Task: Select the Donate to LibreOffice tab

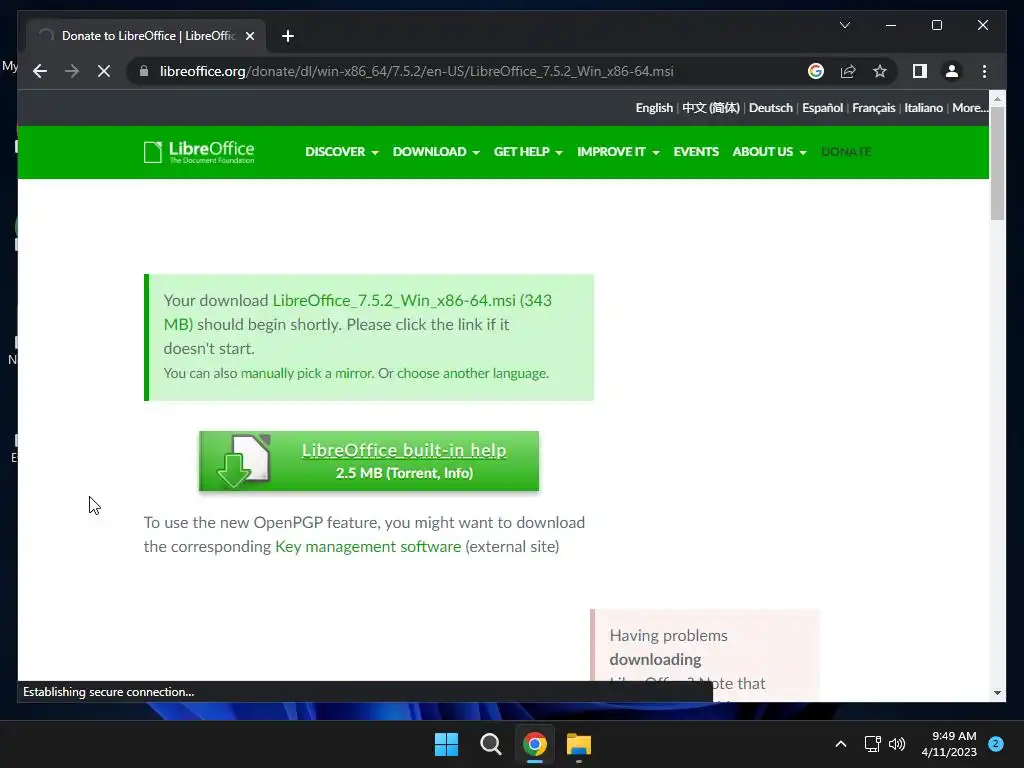Action: coord(146,36)
